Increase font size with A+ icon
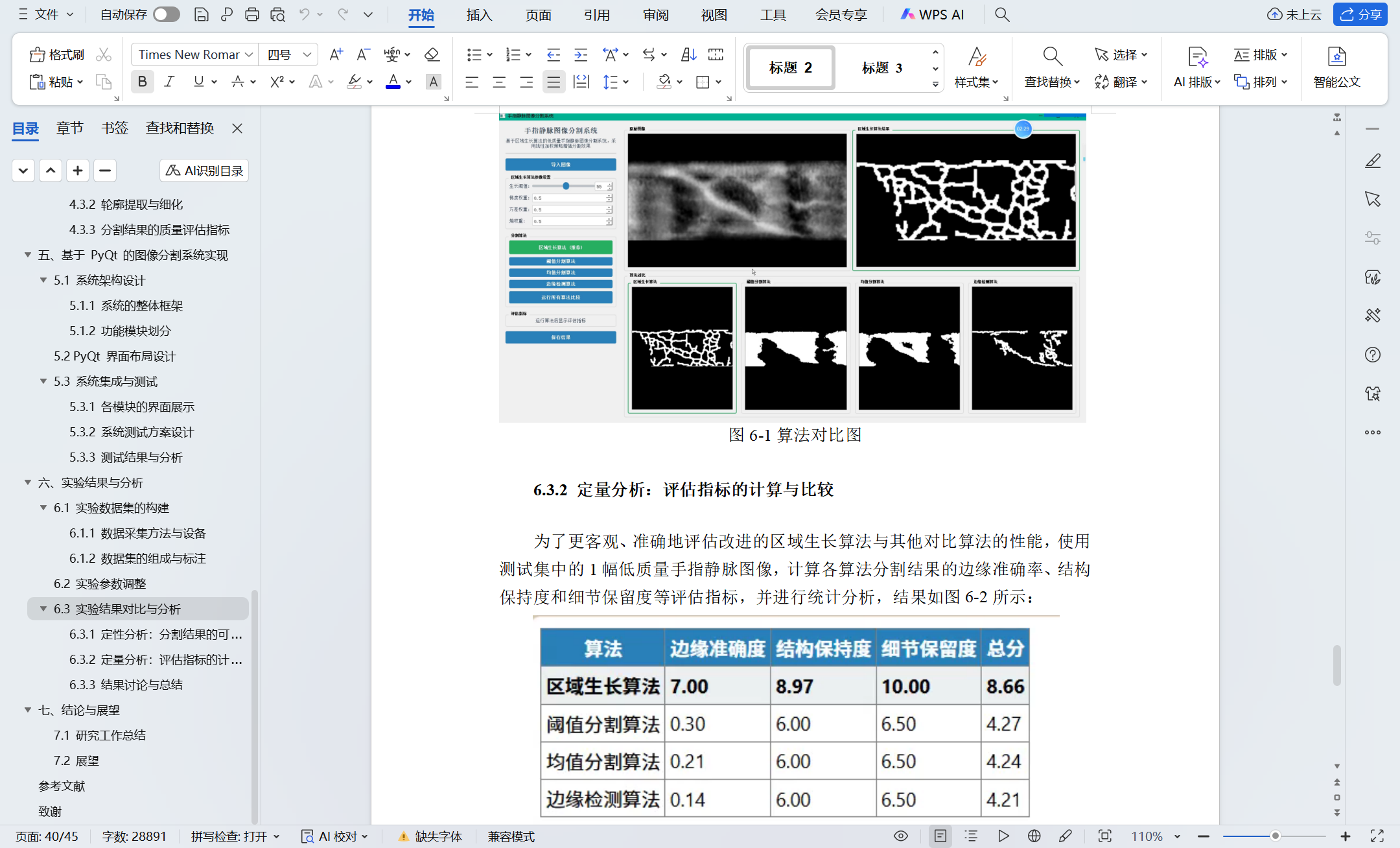The image size is (1400, 848). click(336, 54)
